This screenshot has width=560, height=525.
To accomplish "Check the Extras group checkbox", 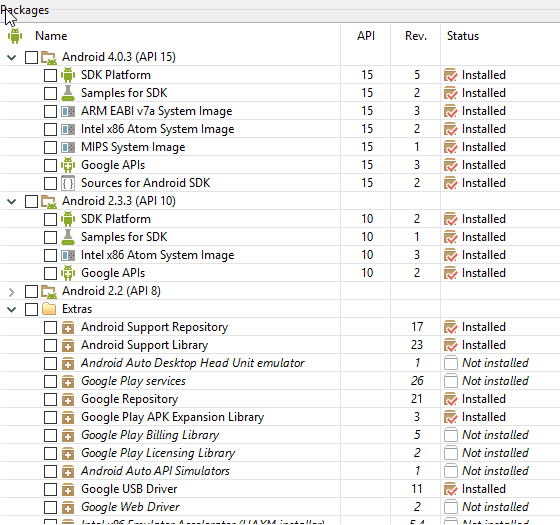I will point(31,309).
